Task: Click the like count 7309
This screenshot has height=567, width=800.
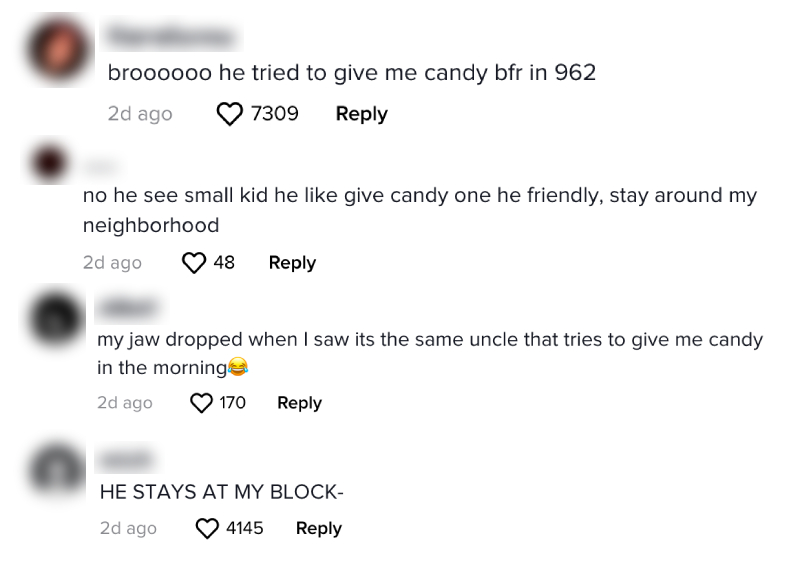Action: [274, 114]
